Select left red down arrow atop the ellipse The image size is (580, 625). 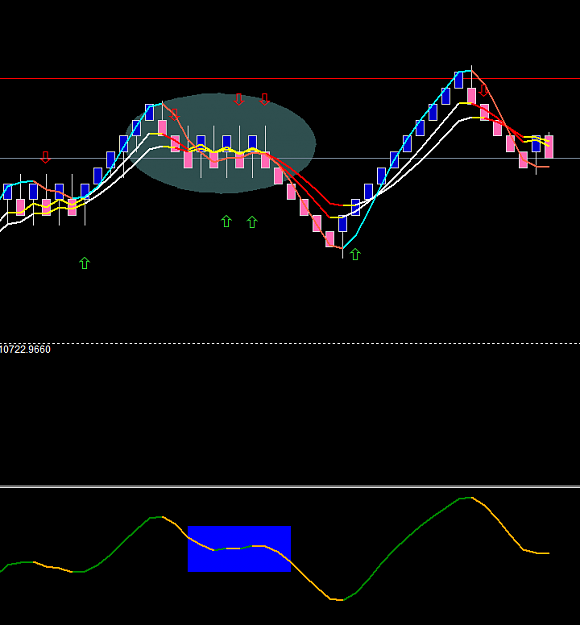click(x=239, y=99)
